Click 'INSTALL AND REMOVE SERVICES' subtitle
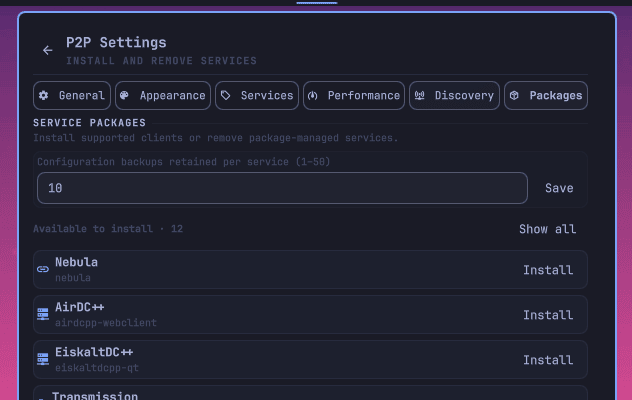Screen dimensions: 632x400 tap(161, 60)
